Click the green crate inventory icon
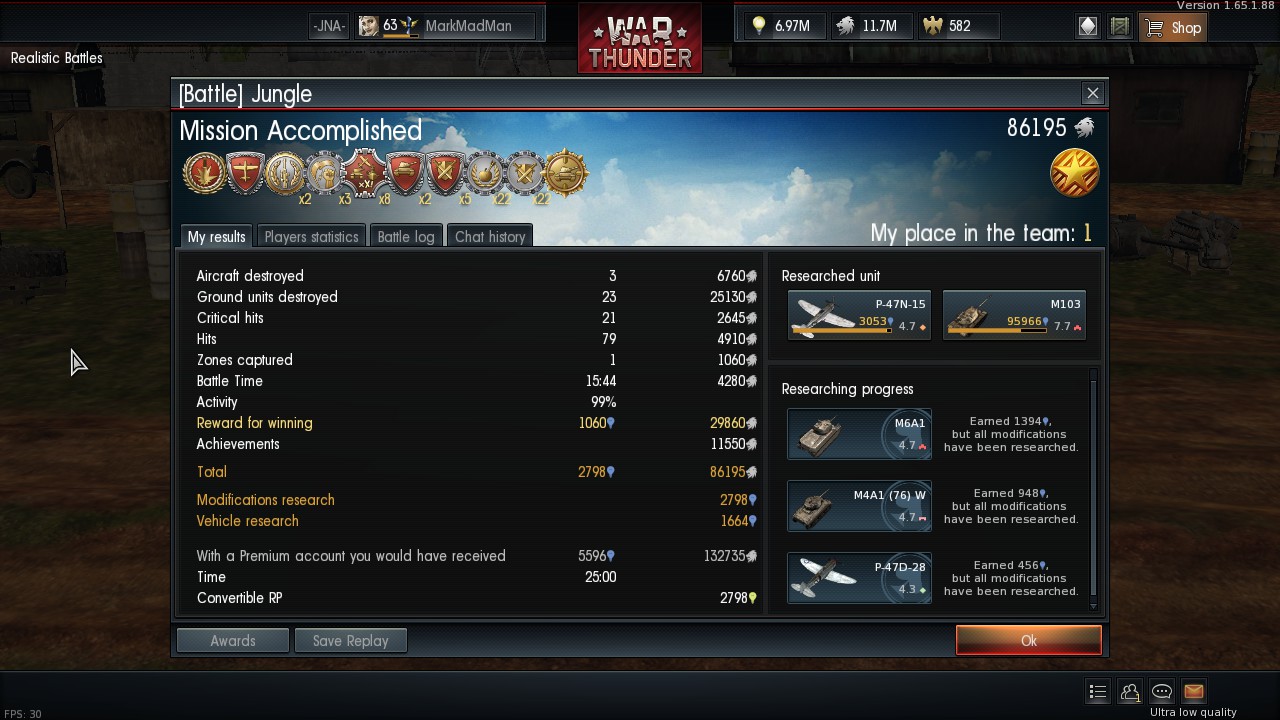 pyautogui.click(x=1120, y=27)
